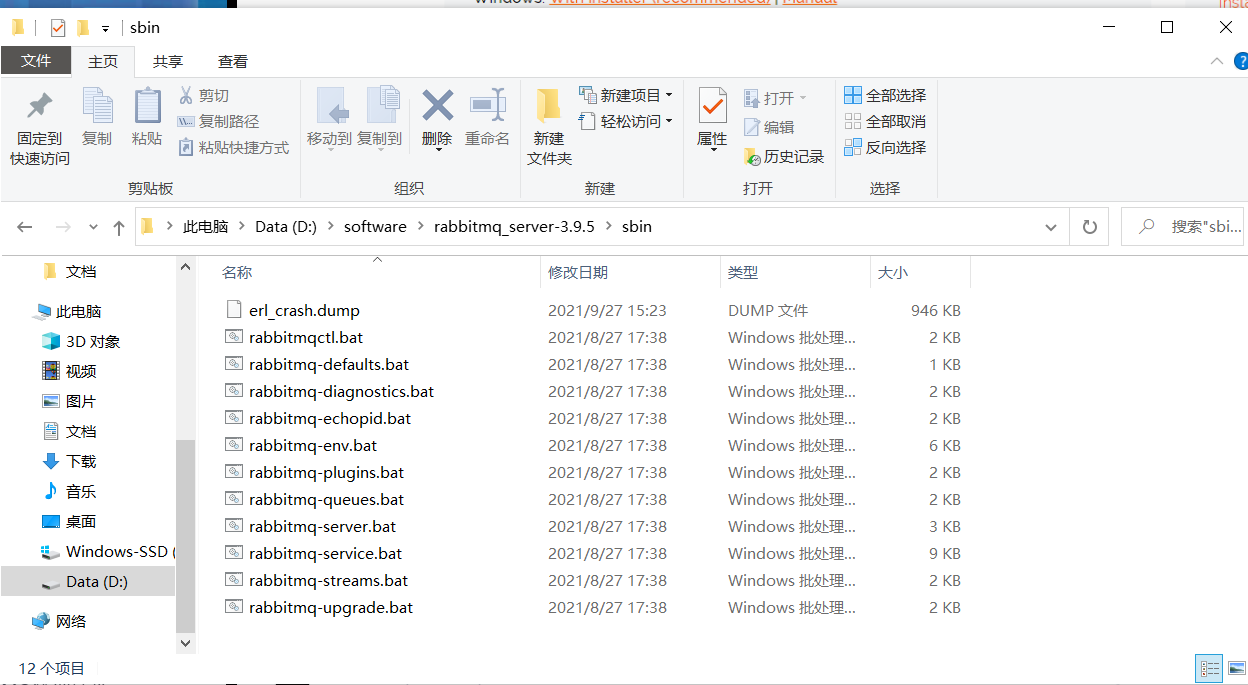Click the Properties (属性) checkmark icon
This screenshot has width=1248, height=685.
coord(712,105)
